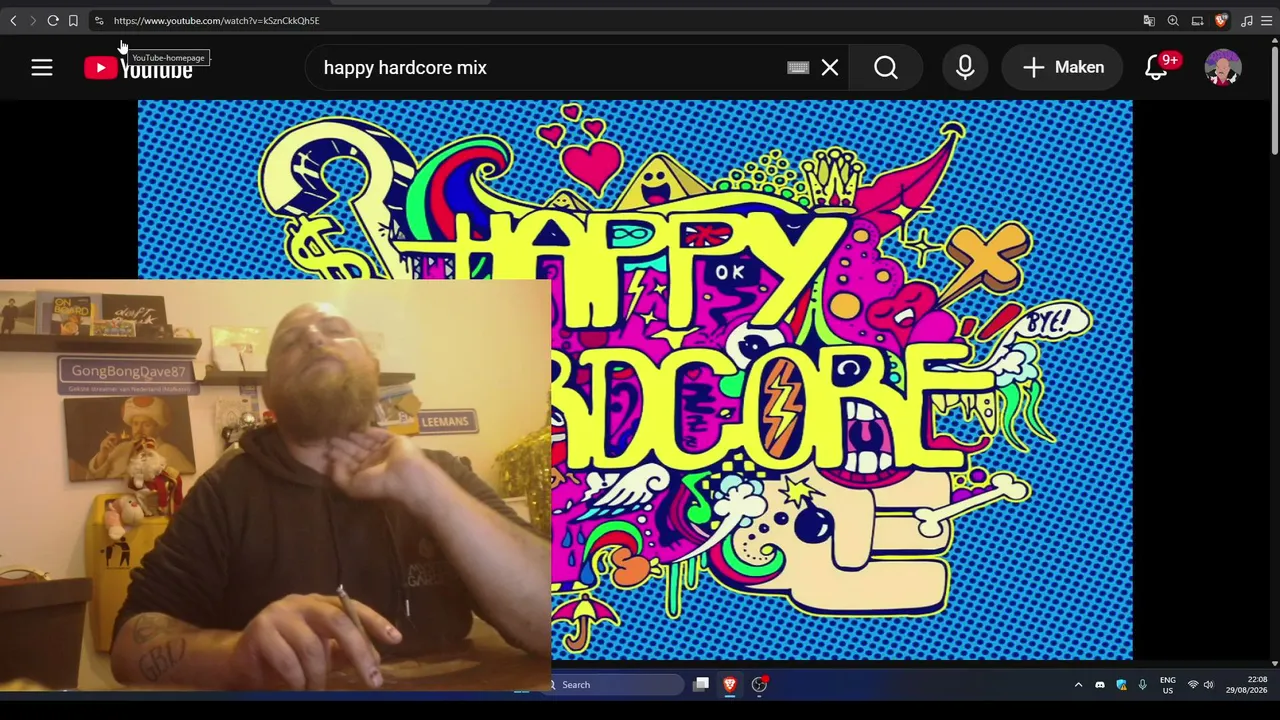Clear the YouTube search query
The width and height of the screenshot is (1280, 720).
pos(830,67)
